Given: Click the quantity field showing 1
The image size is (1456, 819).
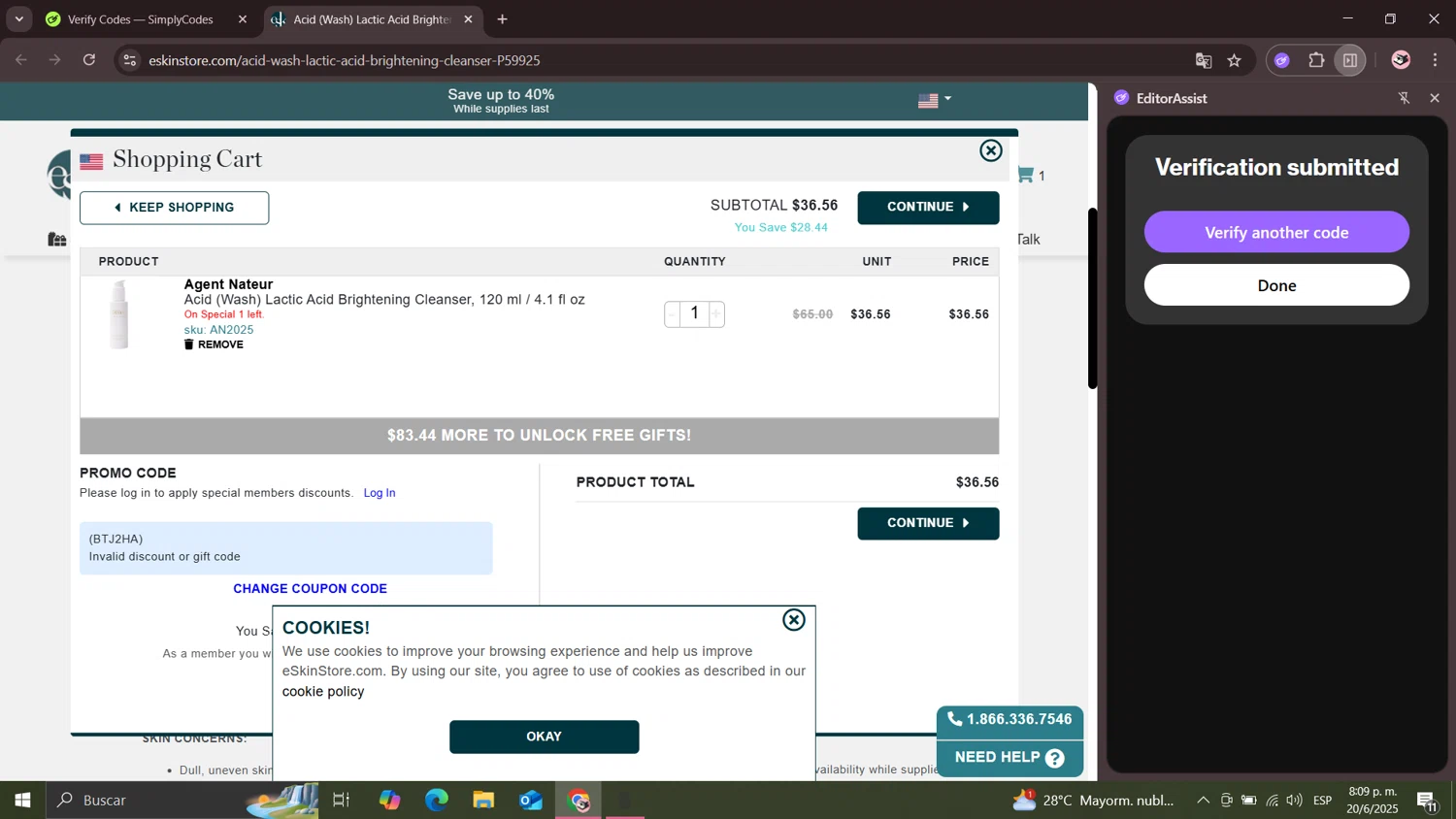Looking at the screenshot, I should pyautogui.click(x=694, y=313).
